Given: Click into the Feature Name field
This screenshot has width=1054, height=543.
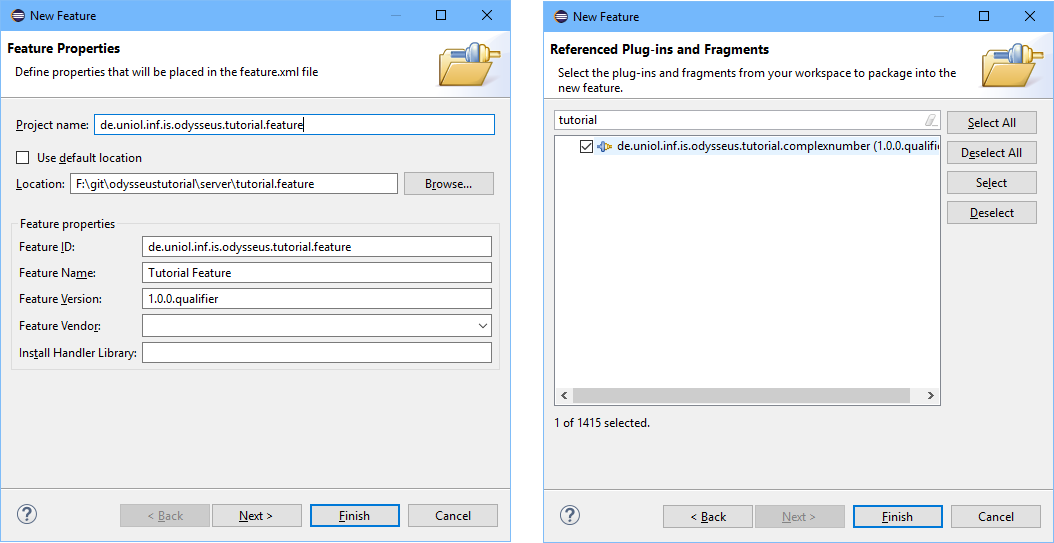Looking at the screenshot, I should tap(316, 273).
